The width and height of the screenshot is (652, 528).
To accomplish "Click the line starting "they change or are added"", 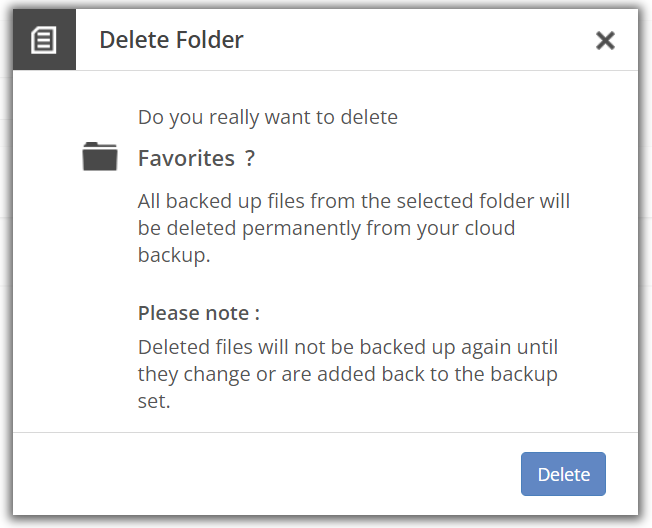I will coord(348,374).
